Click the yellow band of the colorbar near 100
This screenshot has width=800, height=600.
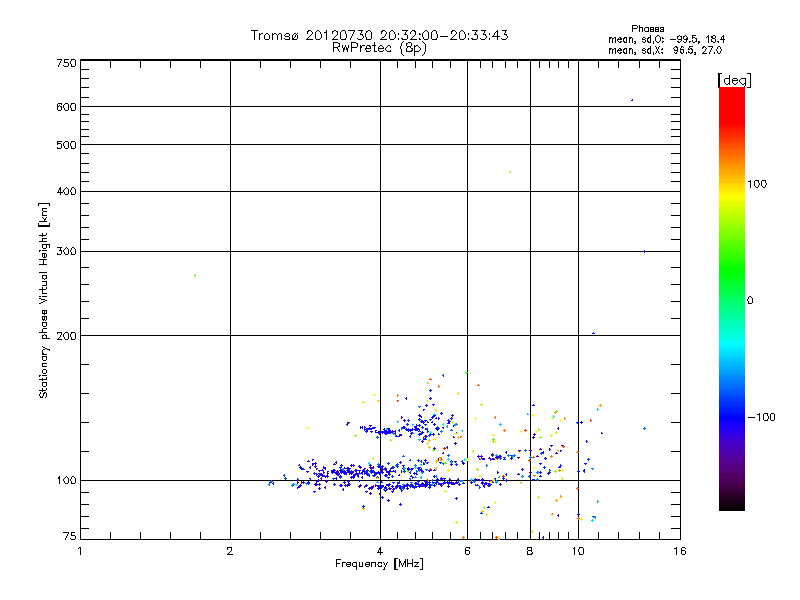coord(732,196)
